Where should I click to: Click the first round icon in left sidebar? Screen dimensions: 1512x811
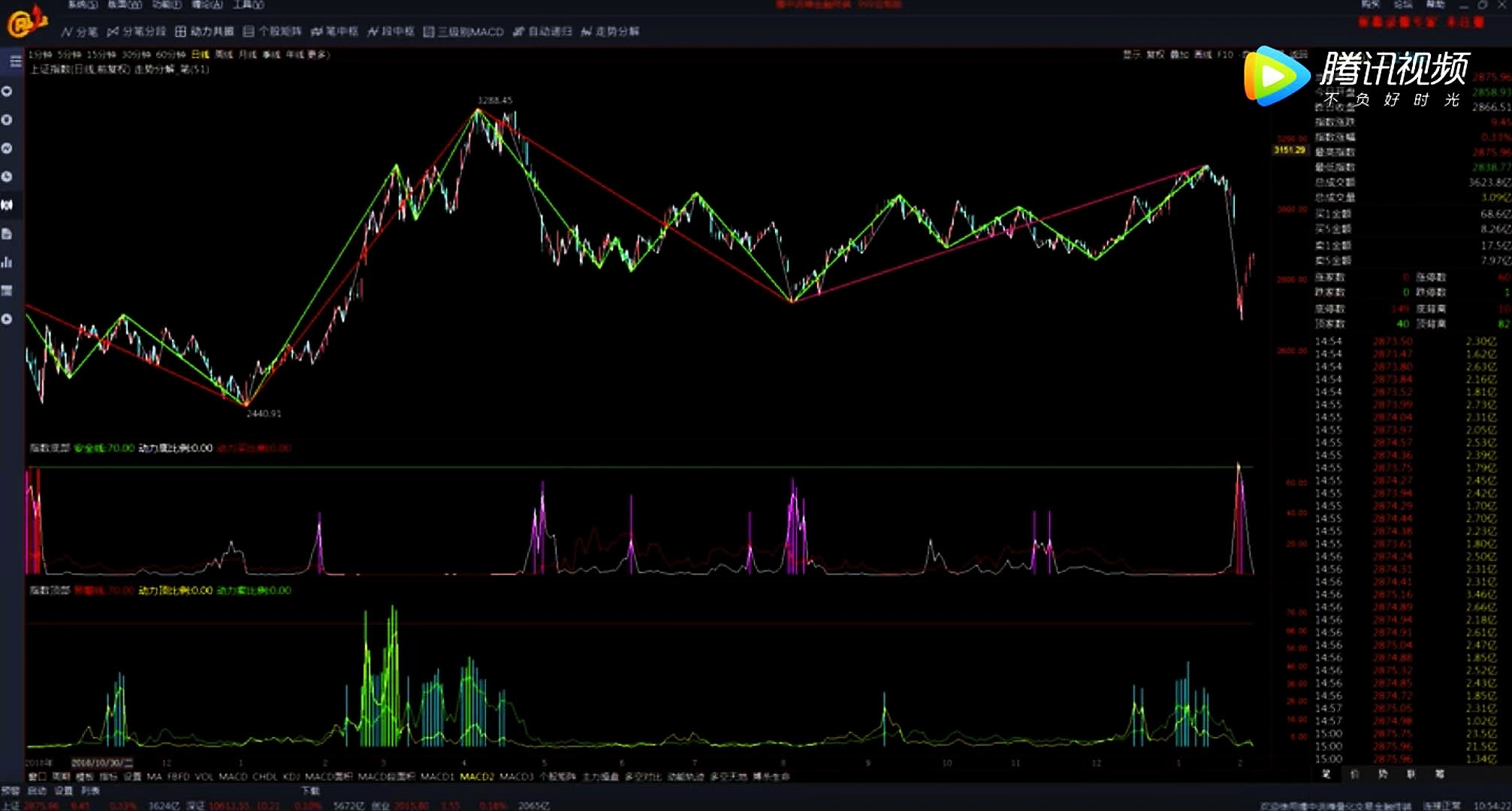pos(8,91)
